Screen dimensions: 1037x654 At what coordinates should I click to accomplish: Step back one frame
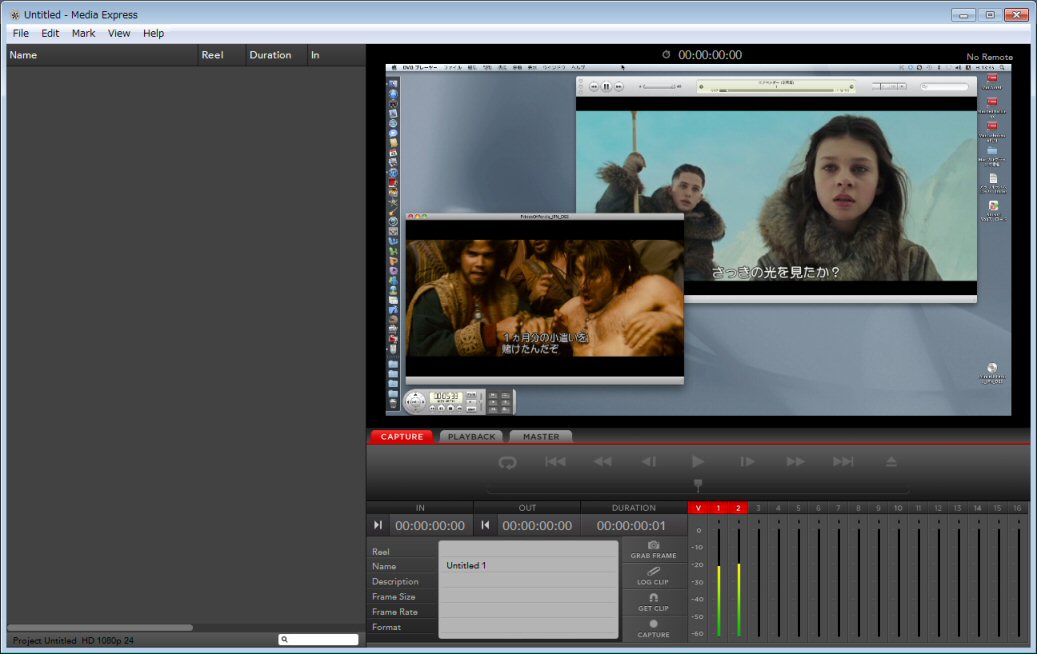[649, 462]
